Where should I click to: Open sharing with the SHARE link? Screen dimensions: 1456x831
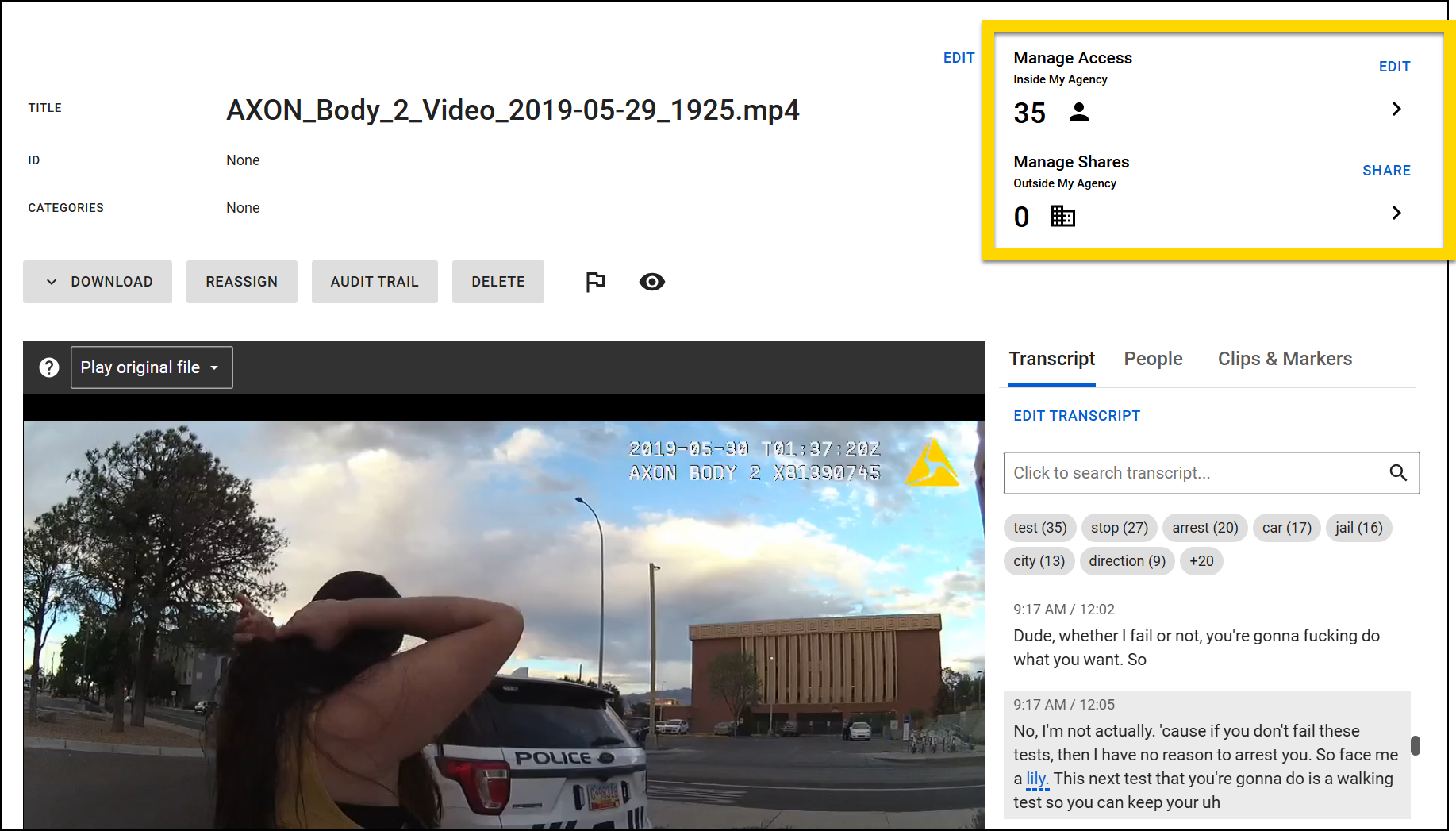coord(1386,170)
